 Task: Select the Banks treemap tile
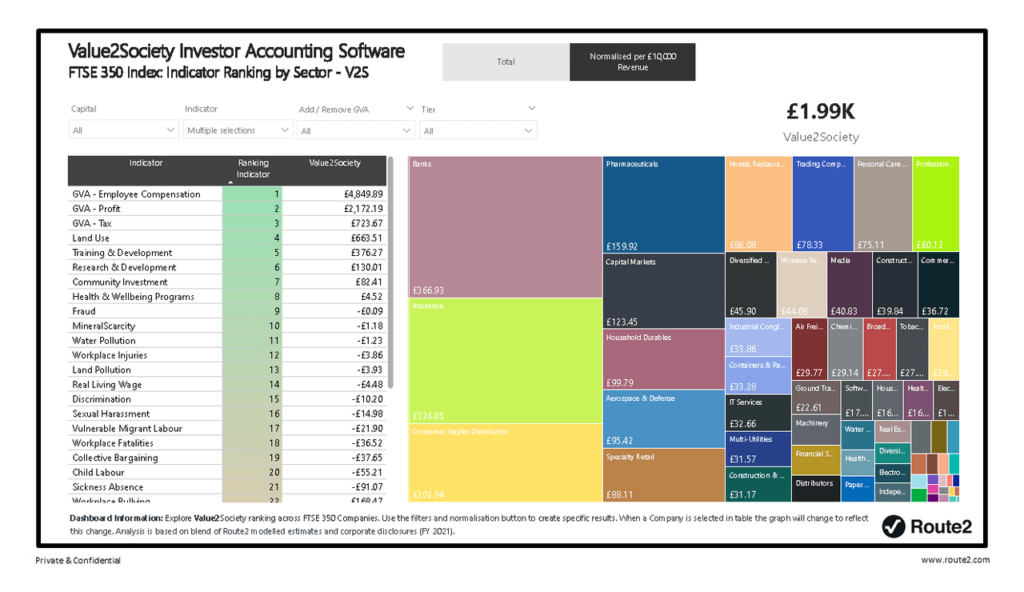click(505, 227)
